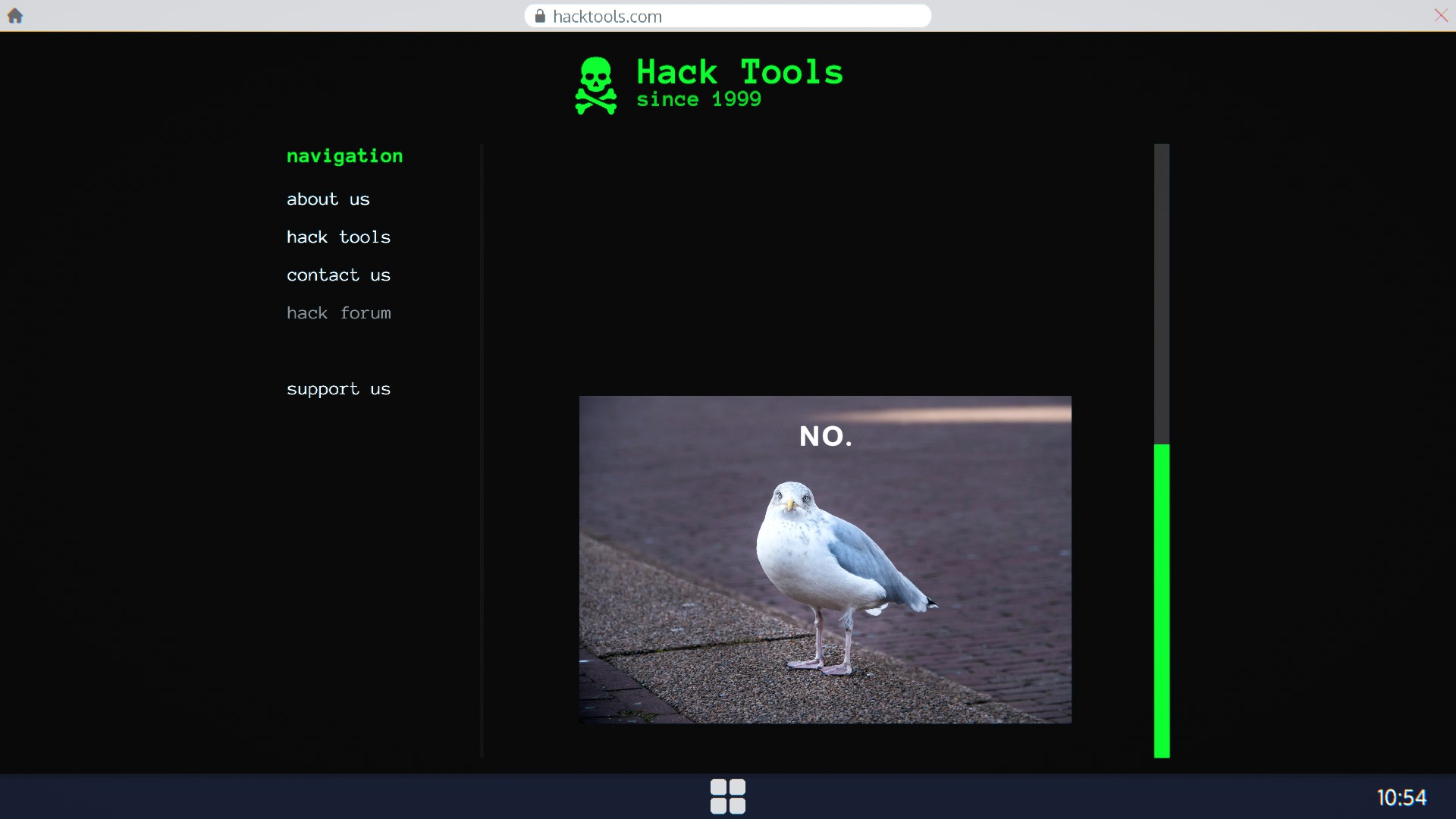1456x819 pixels.
Task: Click the green navigation heading
Action: tap(344, 156)
